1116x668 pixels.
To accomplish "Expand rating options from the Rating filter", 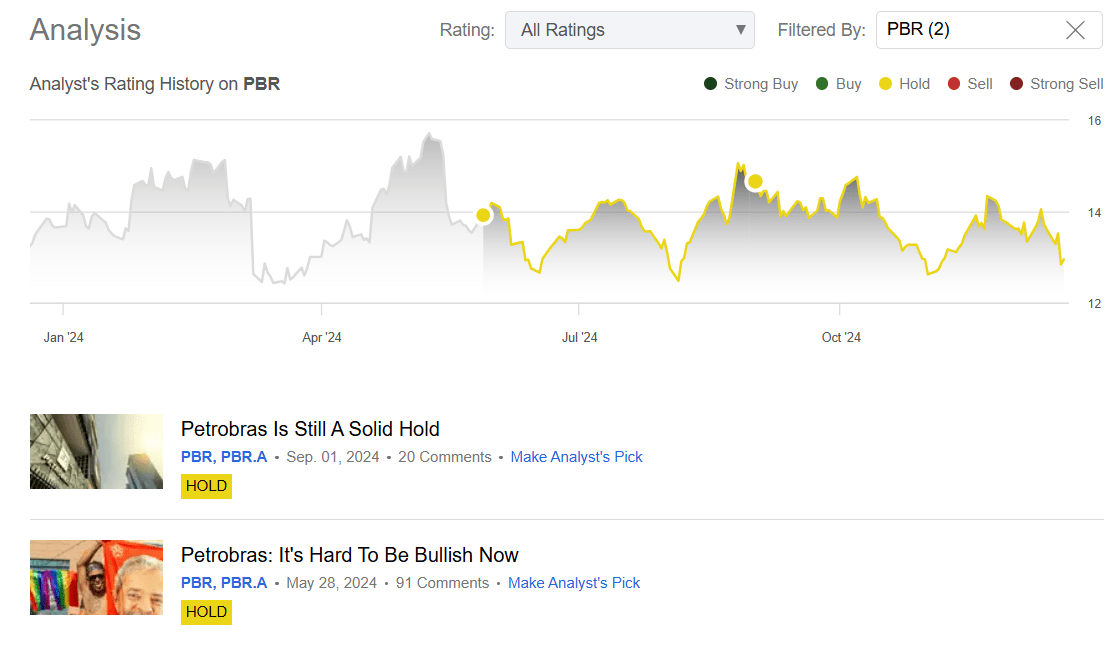I will tap(629, 29).
